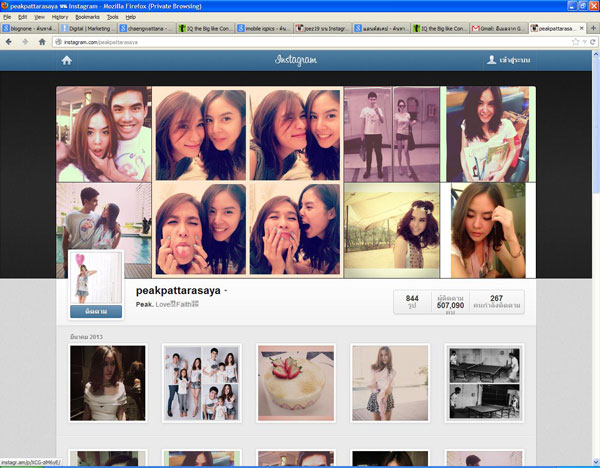Open a new tab with plus button
Screen dimensions: 600x468
tap(593, 28)
